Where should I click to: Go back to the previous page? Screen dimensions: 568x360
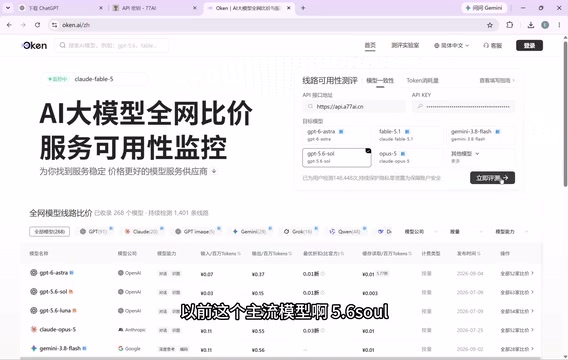coord(9,25)
